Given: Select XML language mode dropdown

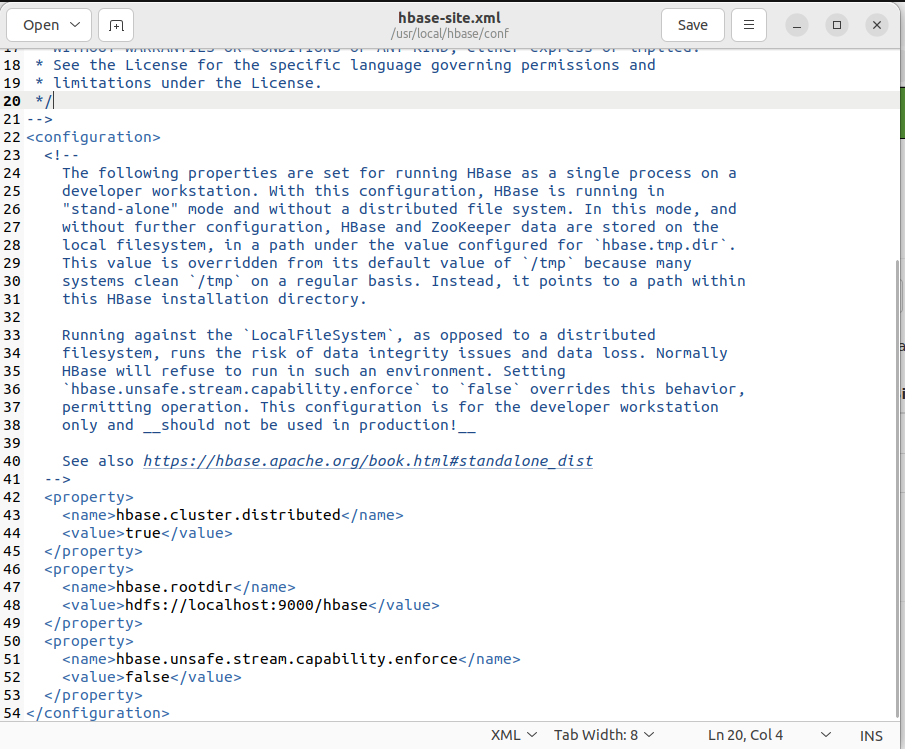Looking at the screenshot, I should click(x=514, y=735).
